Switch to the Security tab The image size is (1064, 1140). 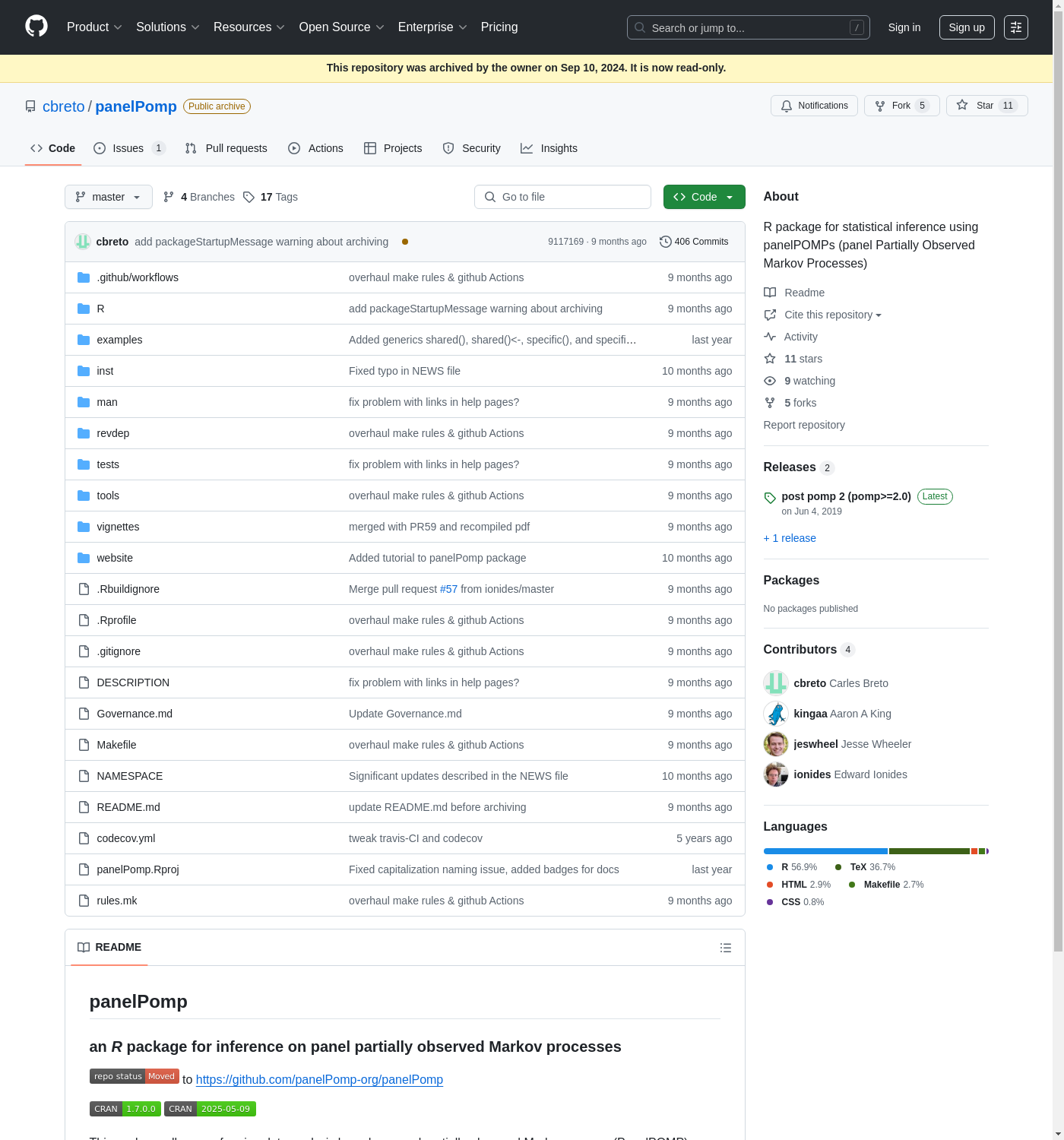pyautogui.click(x=472, y=148)
